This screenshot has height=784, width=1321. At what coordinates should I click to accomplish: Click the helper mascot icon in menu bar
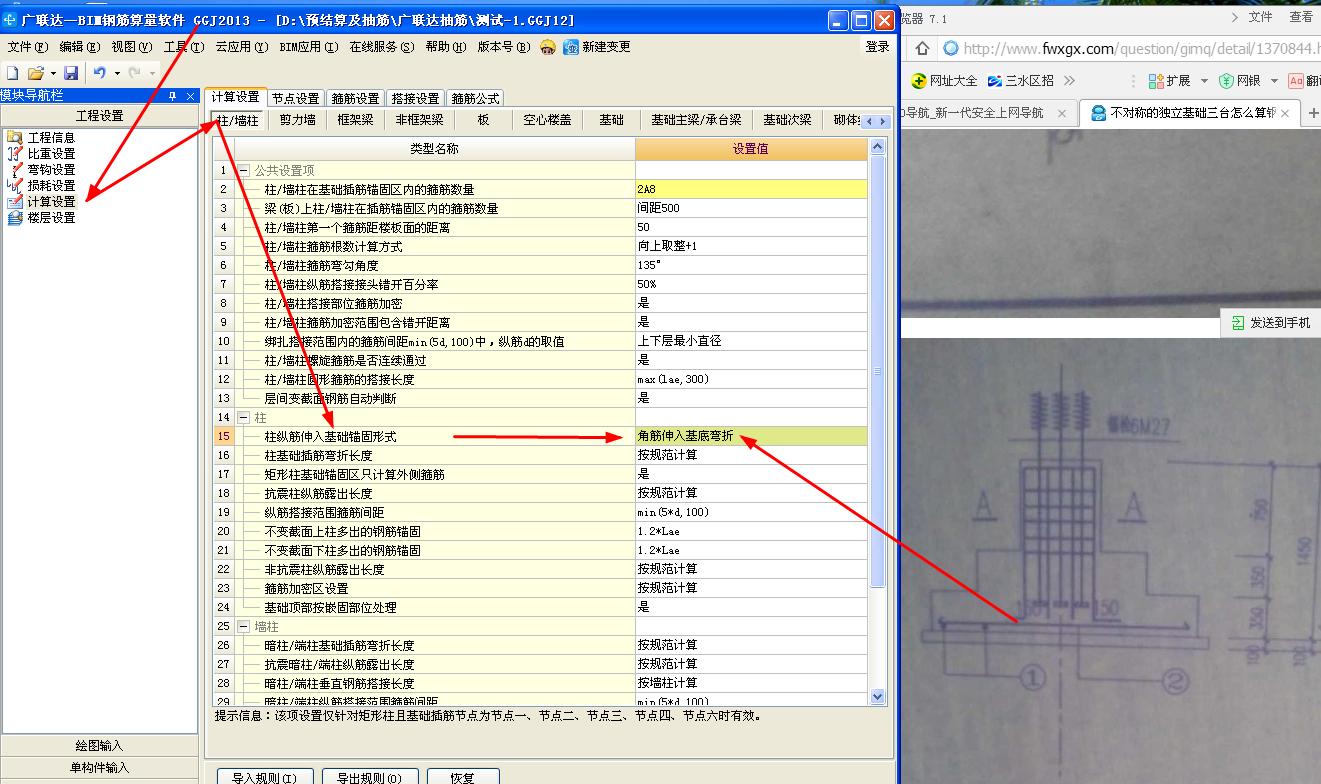[x=548, y=47]
